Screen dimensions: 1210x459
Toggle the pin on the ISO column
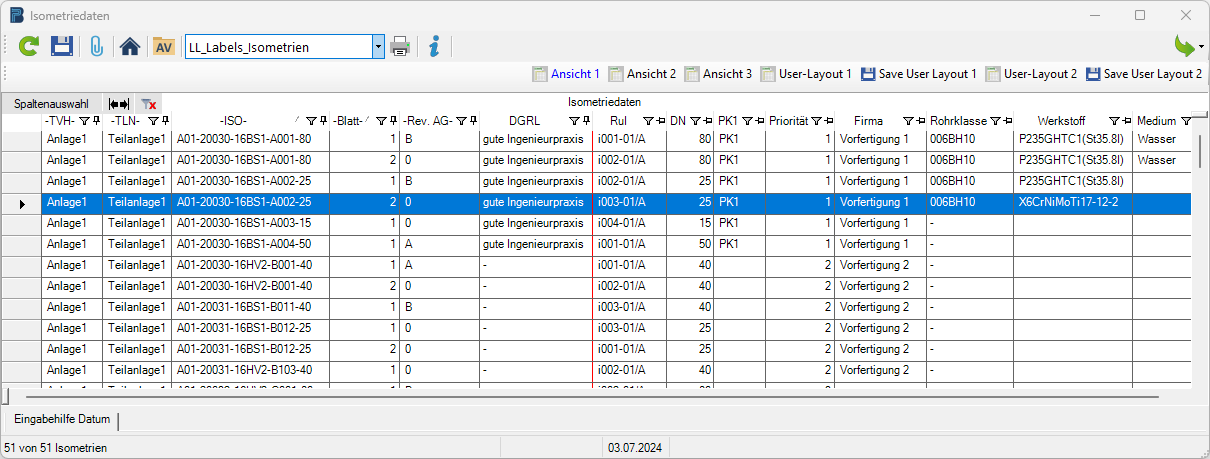(323, 121)
